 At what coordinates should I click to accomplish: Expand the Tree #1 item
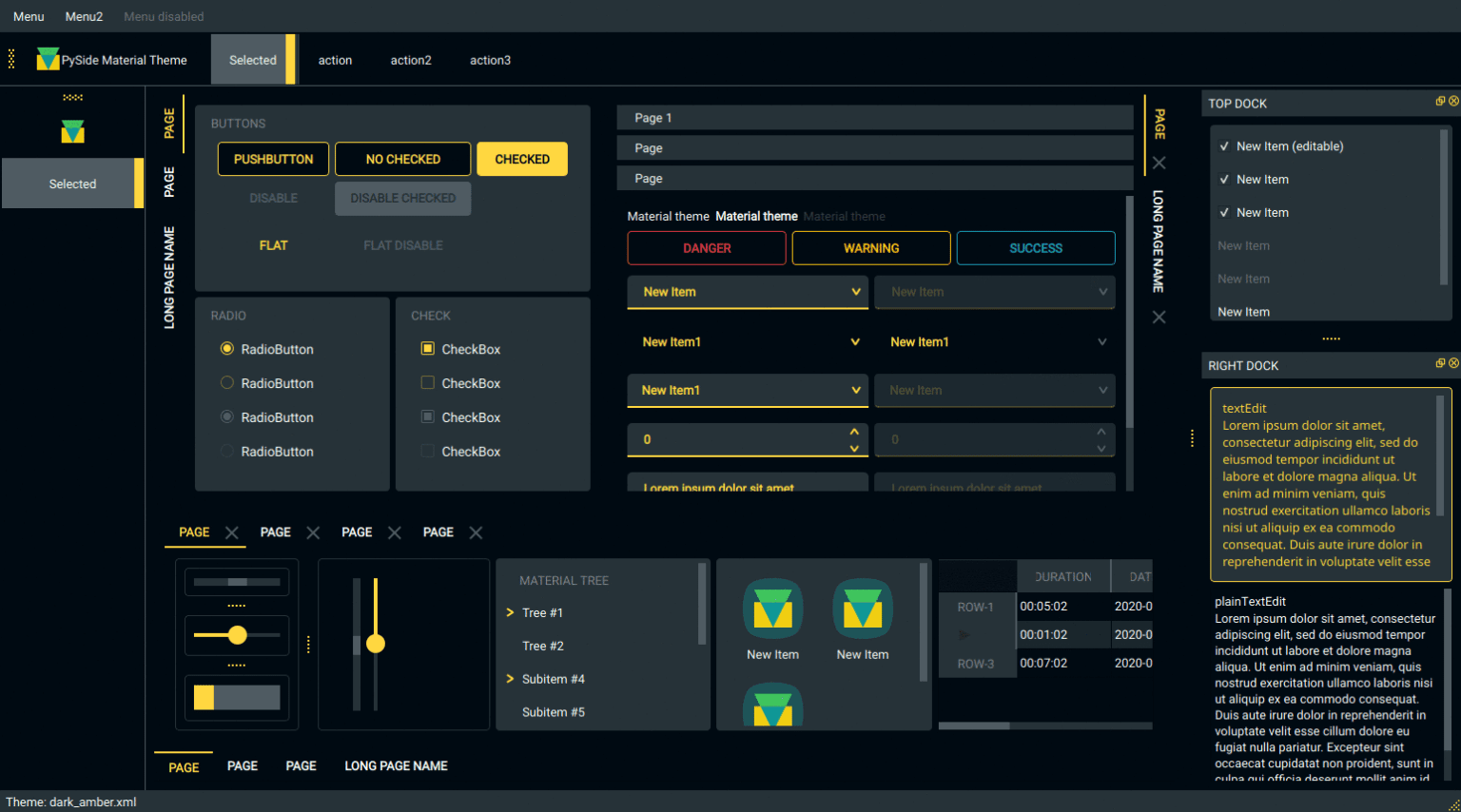coord(511,613)
